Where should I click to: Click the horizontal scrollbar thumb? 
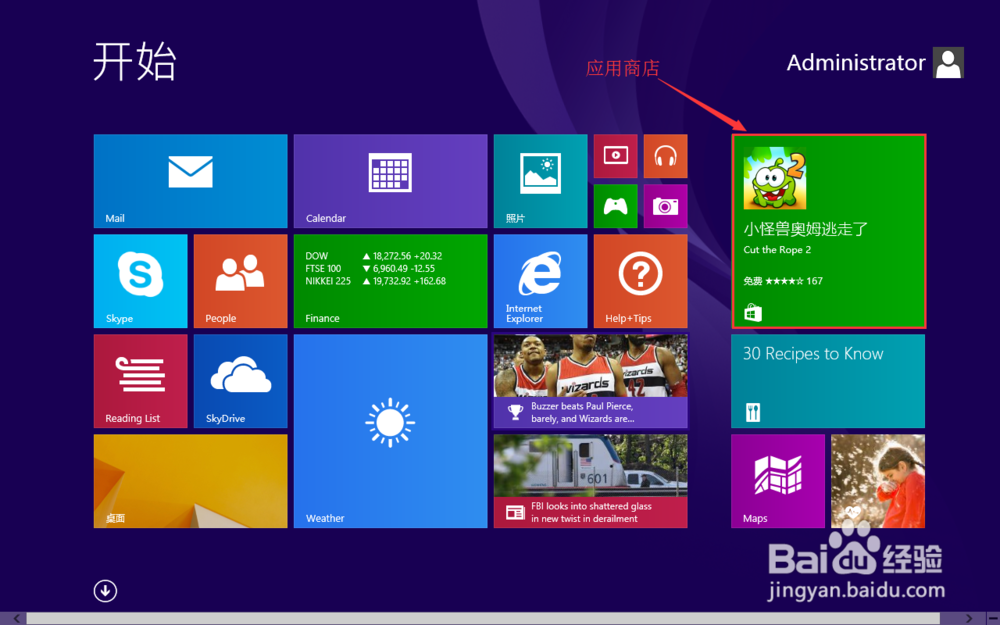pos(483,619)
